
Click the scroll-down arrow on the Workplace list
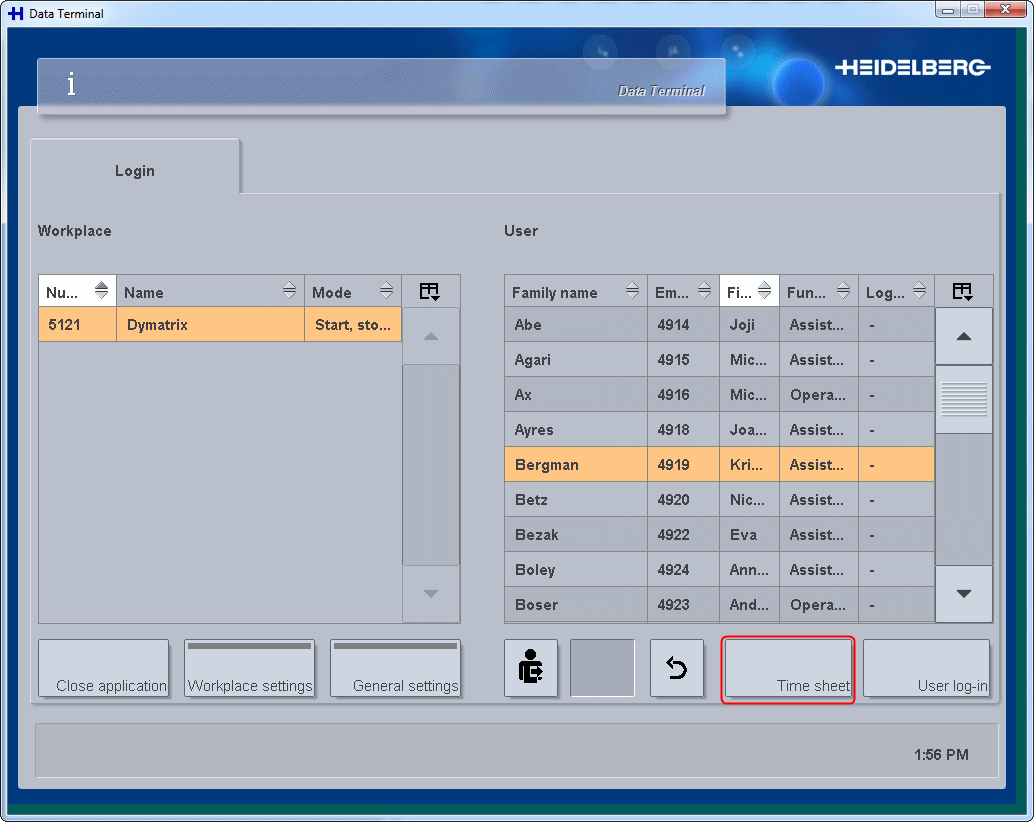[430, 593]
